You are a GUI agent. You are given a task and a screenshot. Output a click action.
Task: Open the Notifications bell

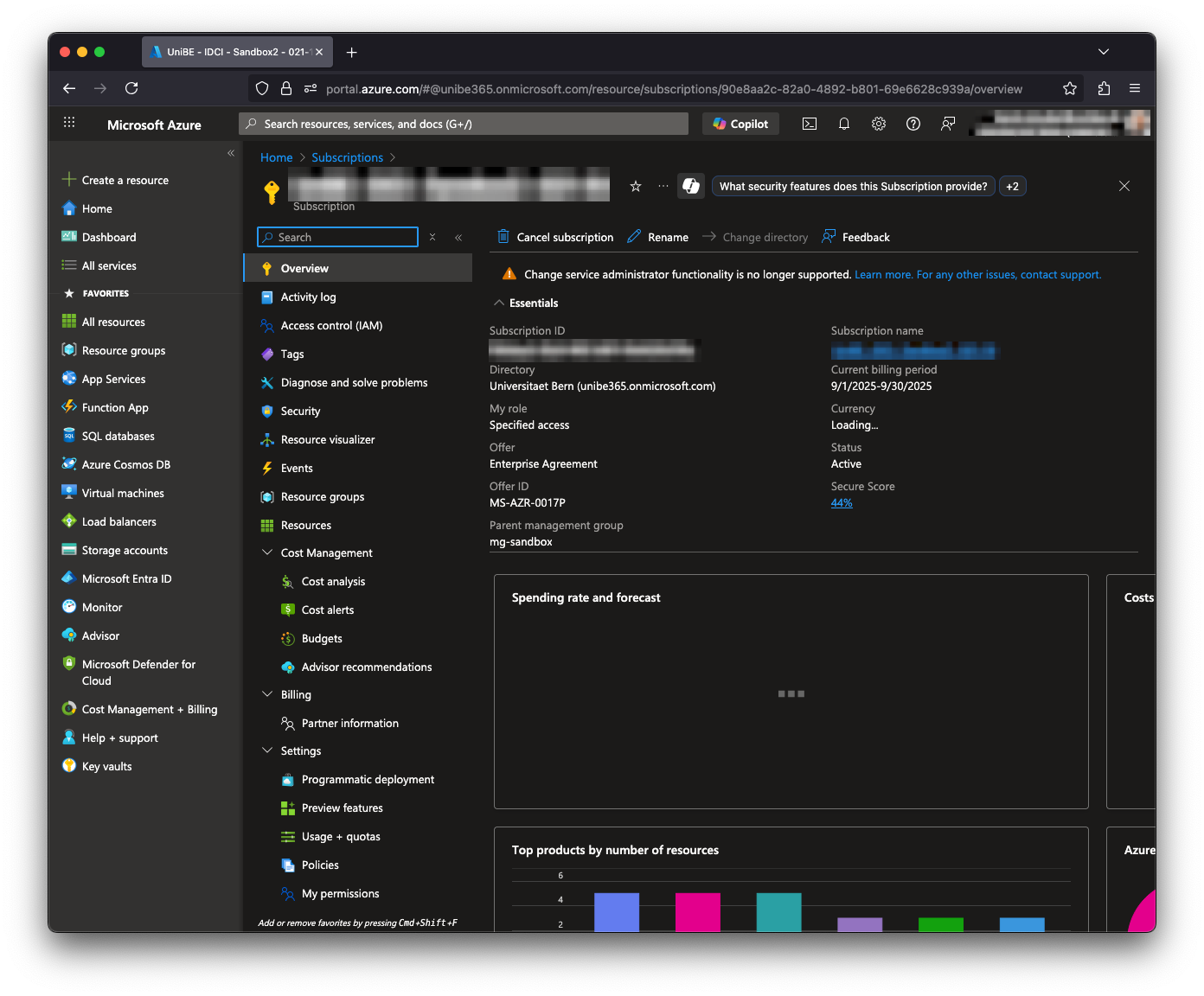point(844,123)
